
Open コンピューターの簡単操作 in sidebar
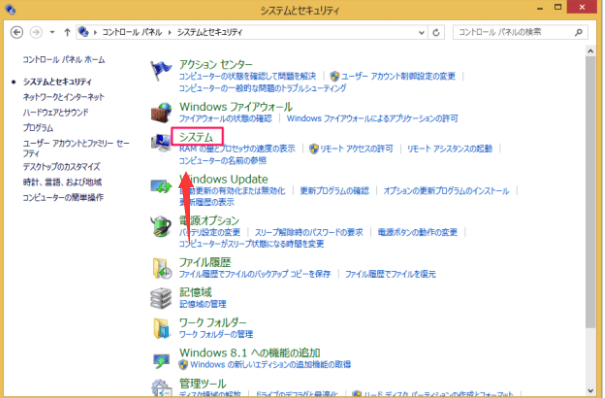click(x=63, y=197)
